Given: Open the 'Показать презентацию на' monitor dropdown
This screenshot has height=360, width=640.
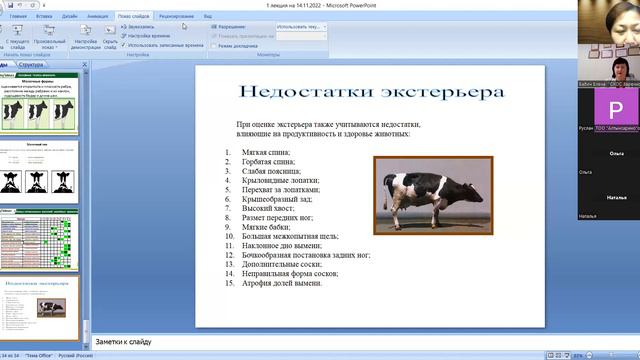Looking at the screenshot, I should tap(301, 36).
